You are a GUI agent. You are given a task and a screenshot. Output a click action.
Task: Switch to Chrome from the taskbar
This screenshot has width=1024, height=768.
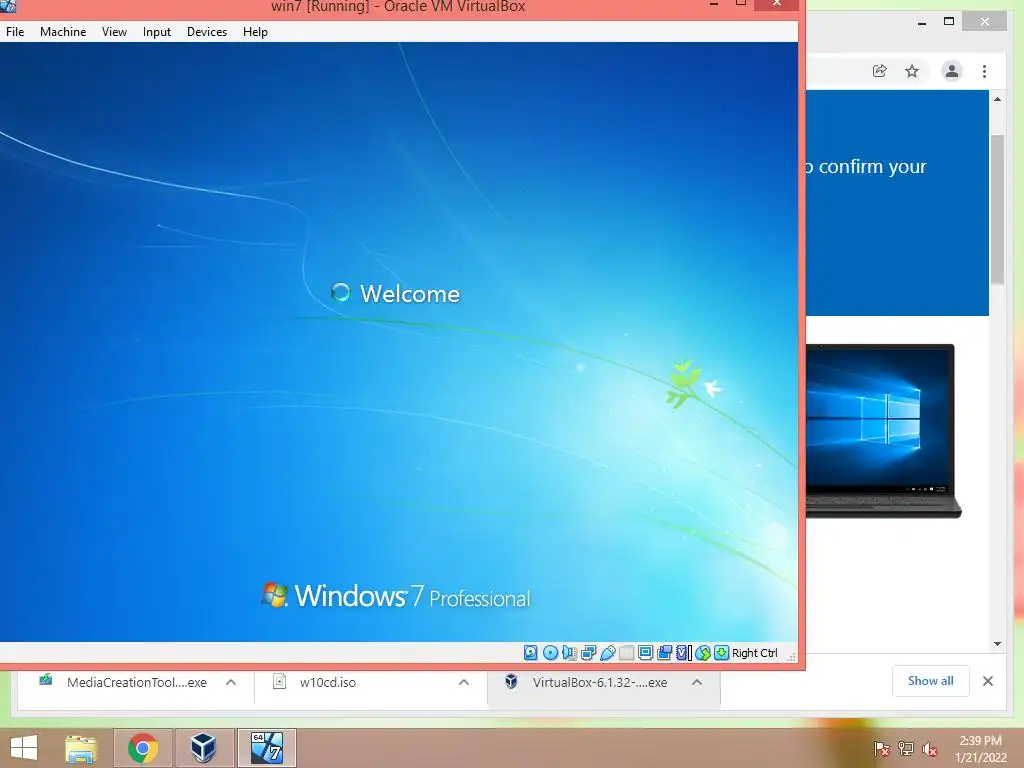143,748
